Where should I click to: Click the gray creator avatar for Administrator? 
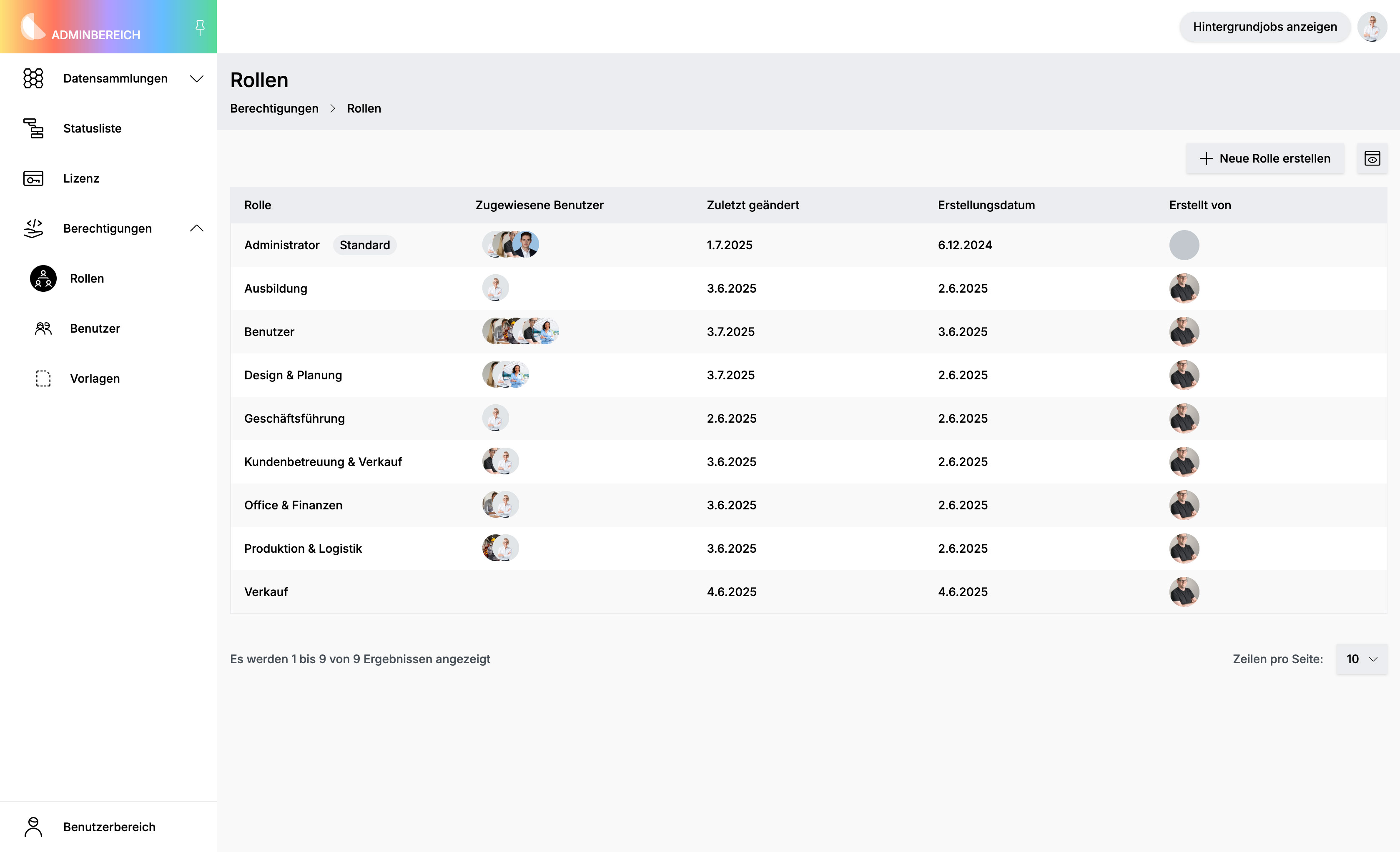pos(1184,245)
